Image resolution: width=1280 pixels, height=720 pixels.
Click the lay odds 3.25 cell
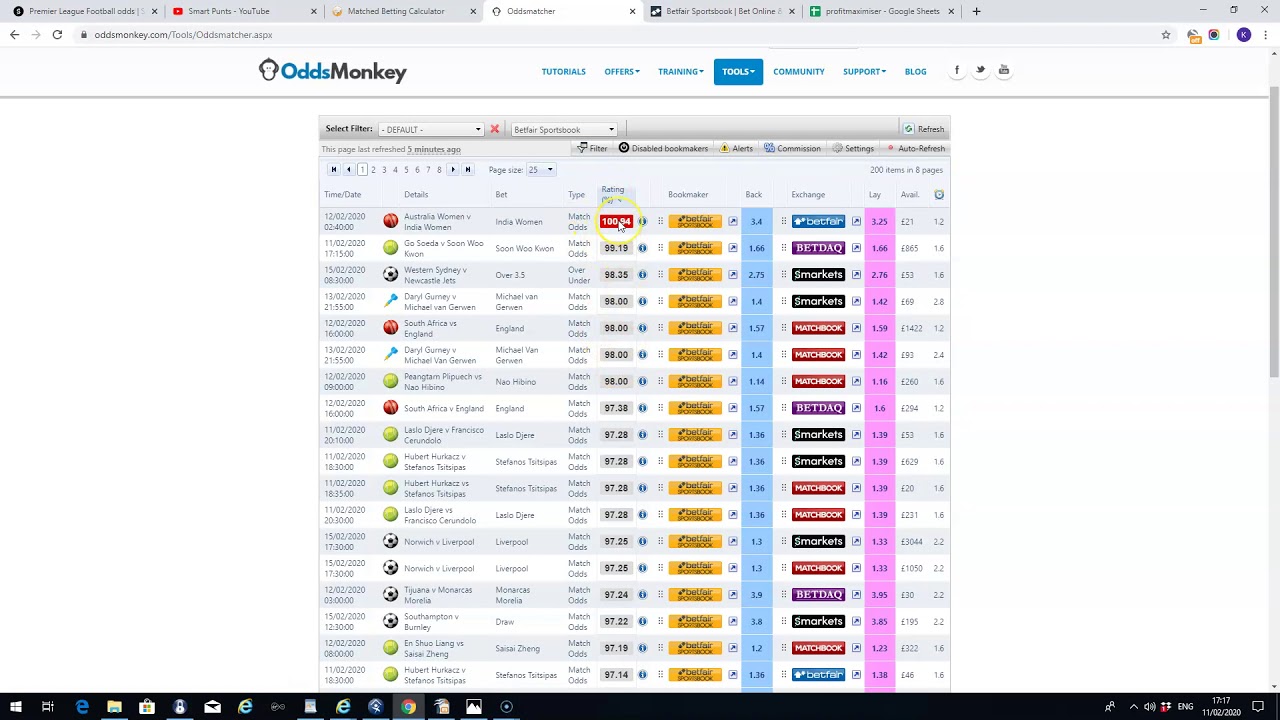pos(879,222)
